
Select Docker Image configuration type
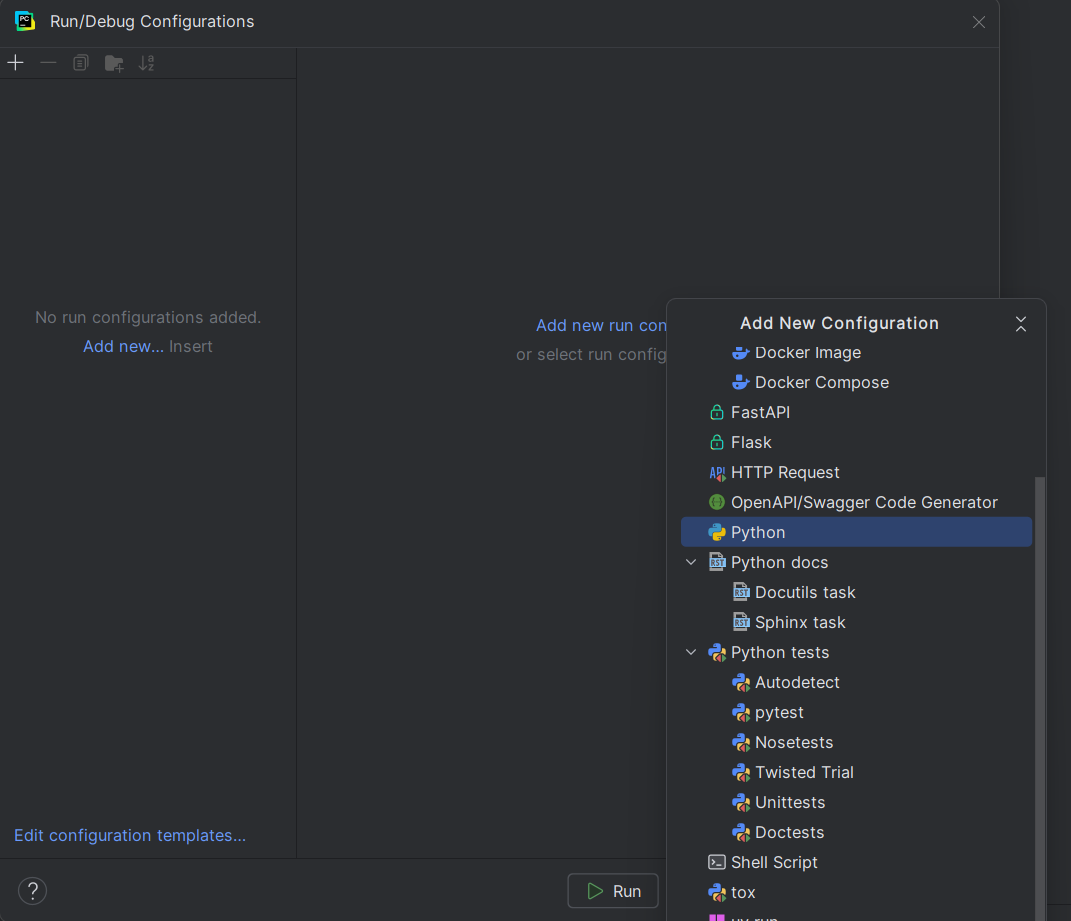pyautogui.click(x=857, y=353)
